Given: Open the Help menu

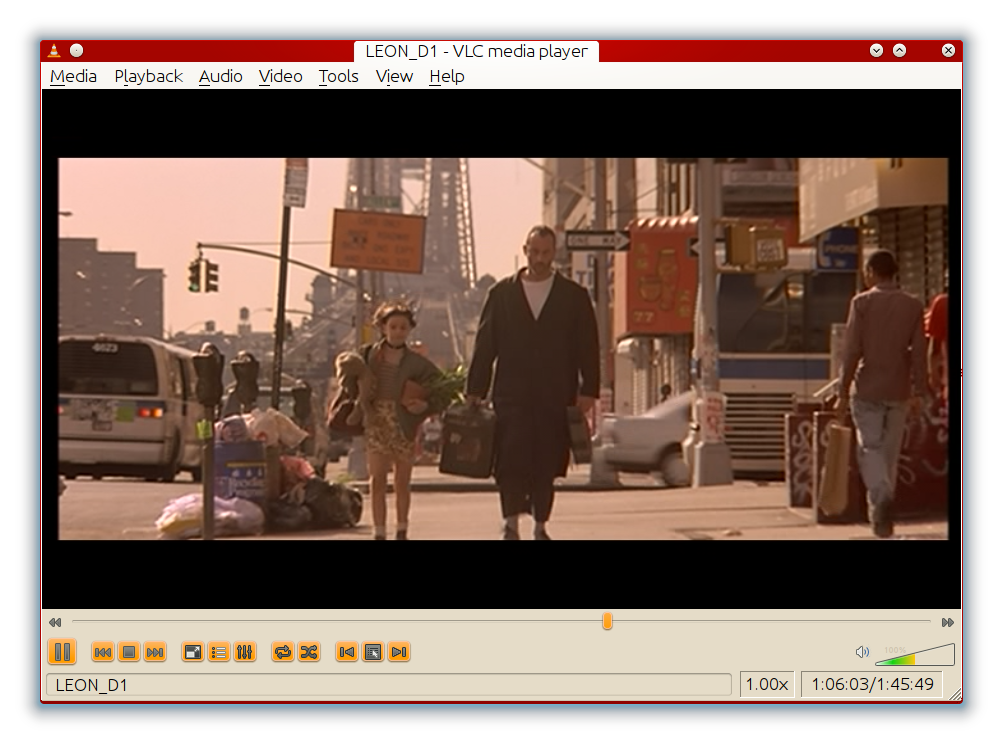Looking at the screenshot, I should click(x=446, y=77).
